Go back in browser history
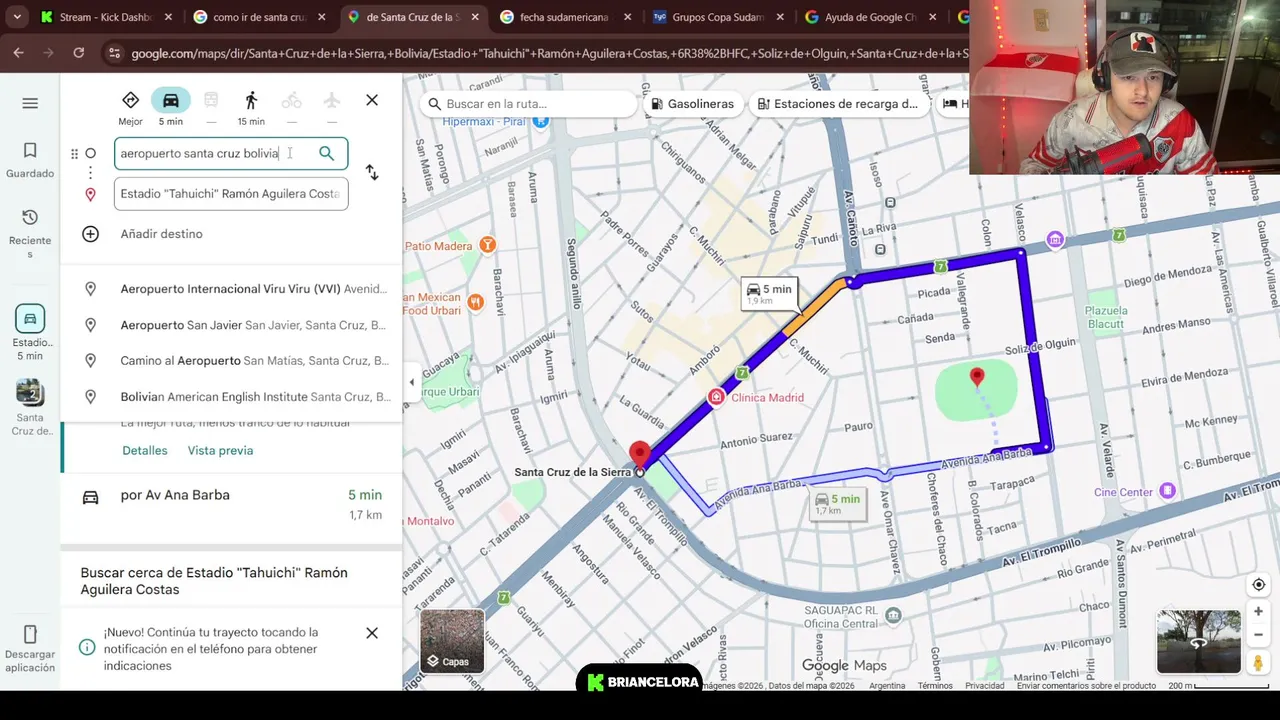Image resolution: width=1280 pixels, height=720 pixels. coord(18,53)
